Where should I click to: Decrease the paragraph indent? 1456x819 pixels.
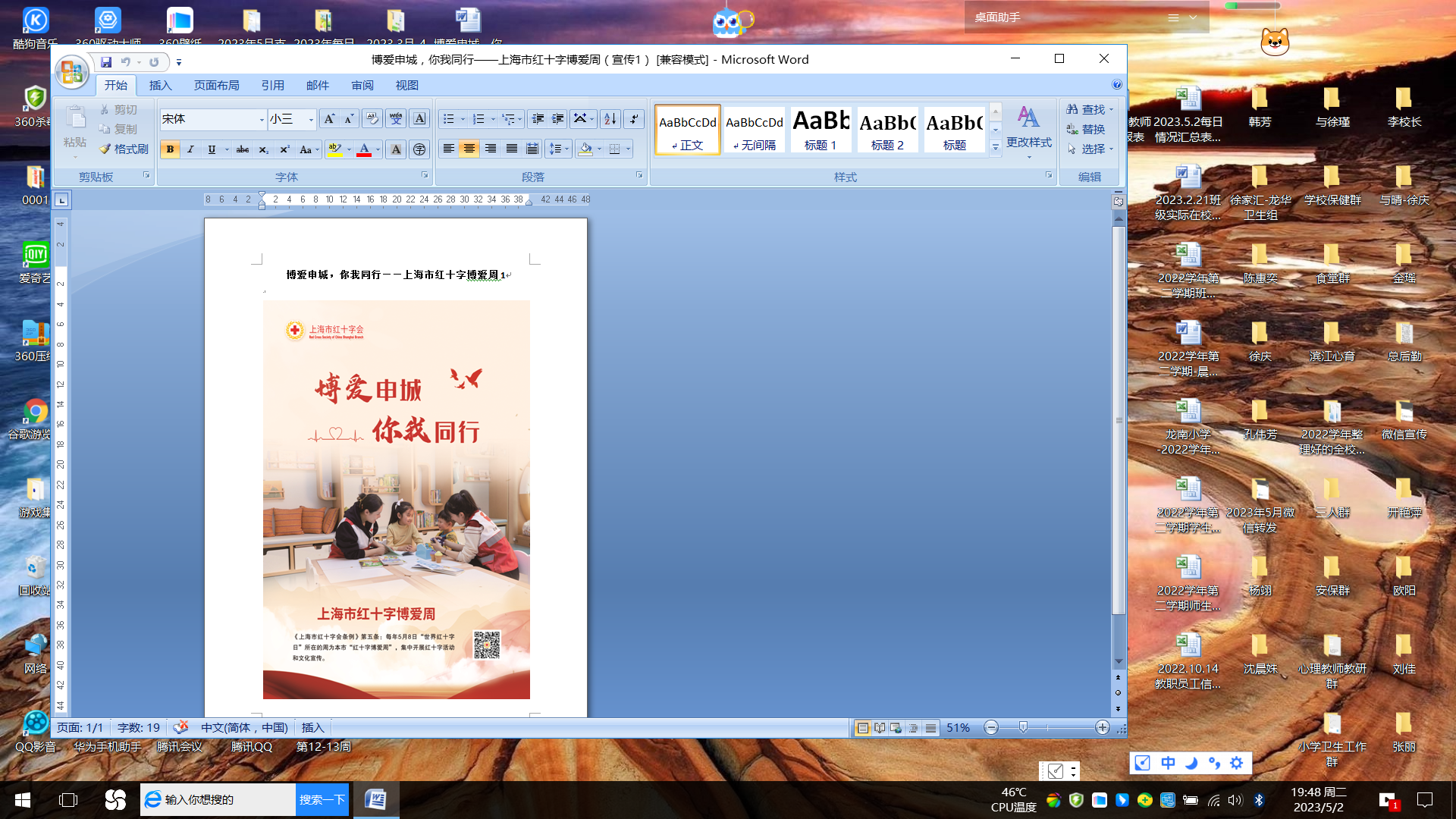click(538, 119)
